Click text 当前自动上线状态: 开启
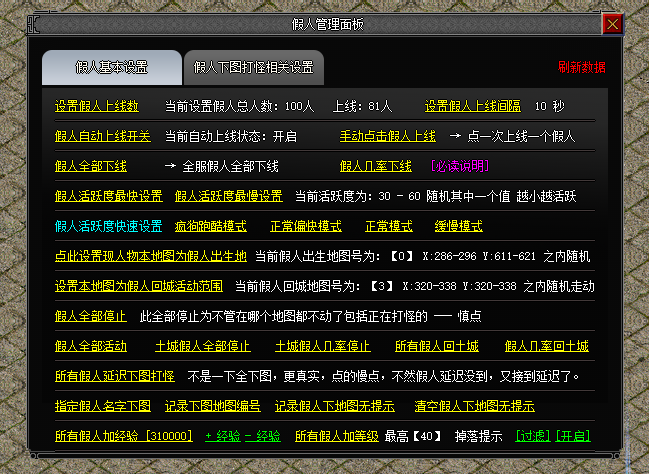 [231, 136]
